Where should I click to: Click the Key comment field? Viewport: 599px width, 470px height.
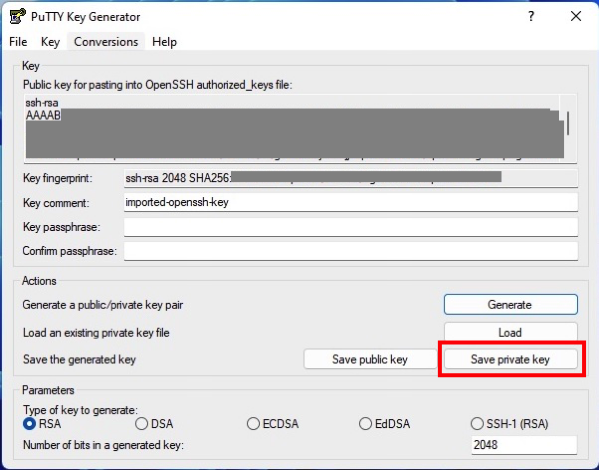[351, 202]
